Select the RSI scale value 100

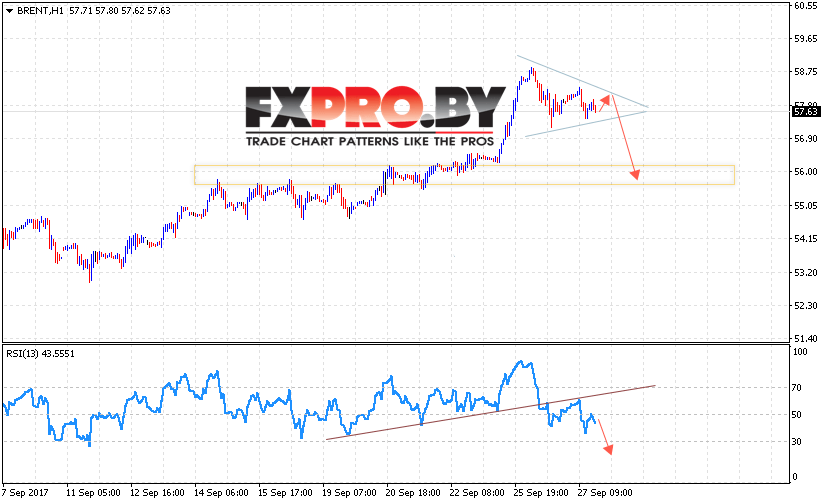[x=800, y=352]
